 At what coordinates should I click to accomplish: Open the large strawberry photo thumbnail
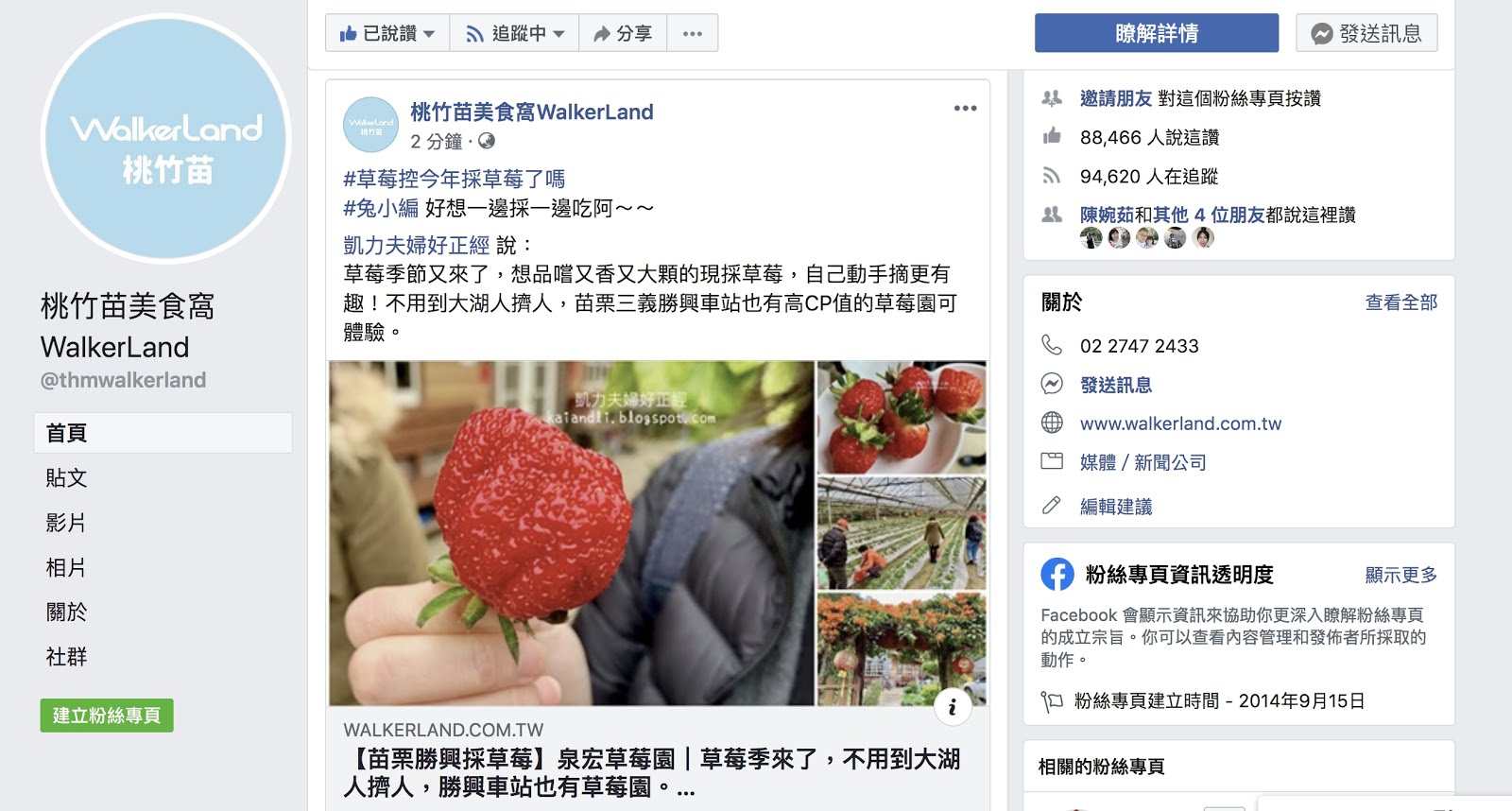tap(572, 533)
